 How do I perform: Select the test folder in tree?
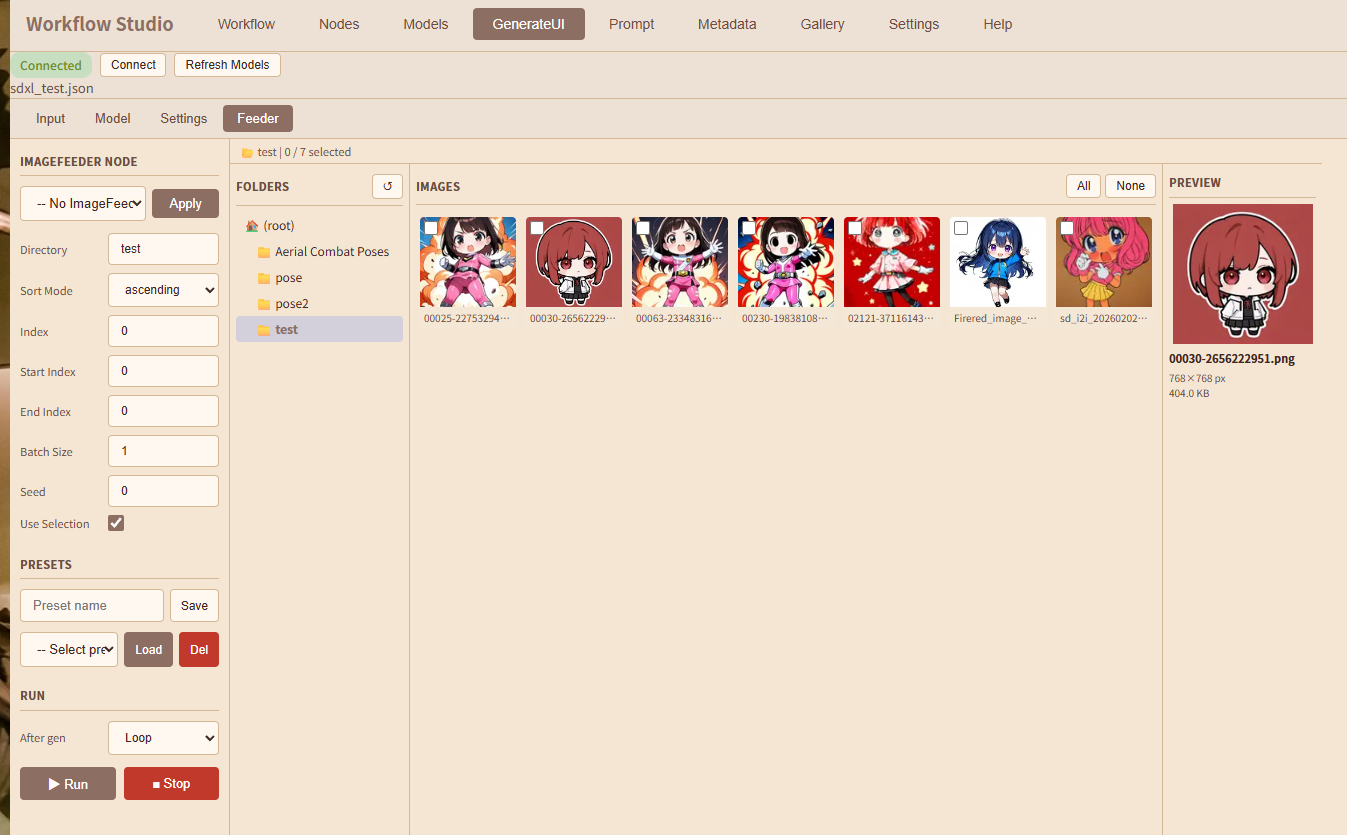(319, 330)
